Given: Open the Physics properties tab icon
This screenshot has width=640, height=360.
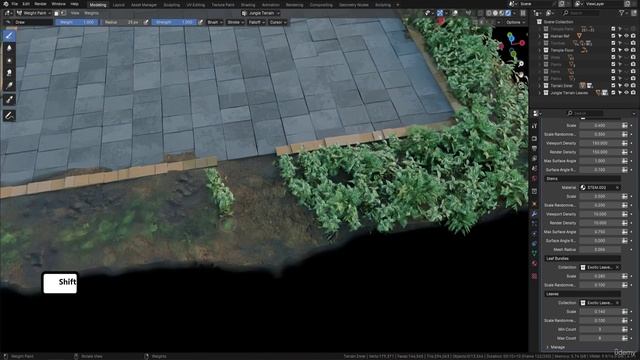Looking at the screenshot, I should pos(534,233).
